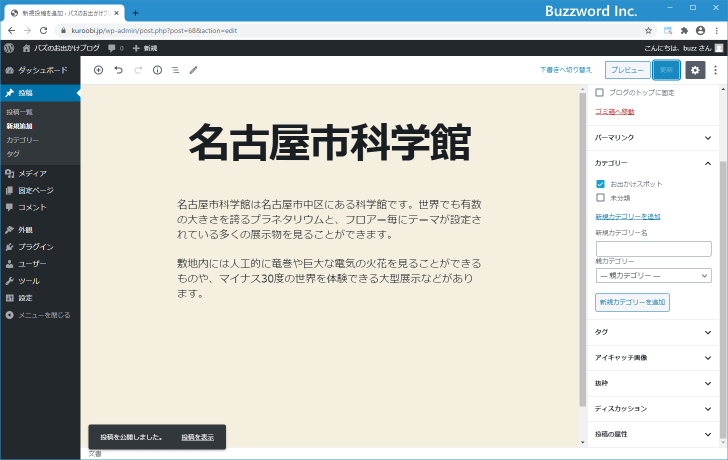Check ブログのトップに固定 checkbox
This screenshot has width=728, height=460.
(x=599, y=93)
